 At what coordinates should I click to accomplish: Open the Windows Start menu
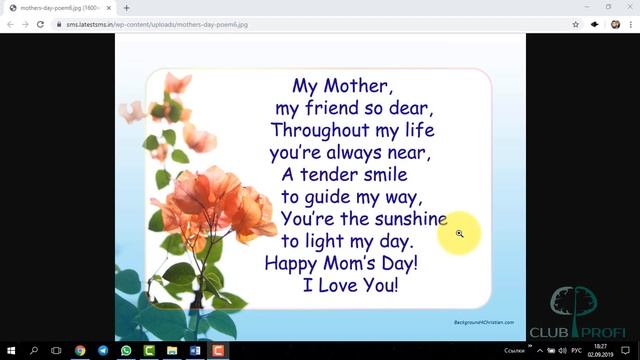[11, 351]
